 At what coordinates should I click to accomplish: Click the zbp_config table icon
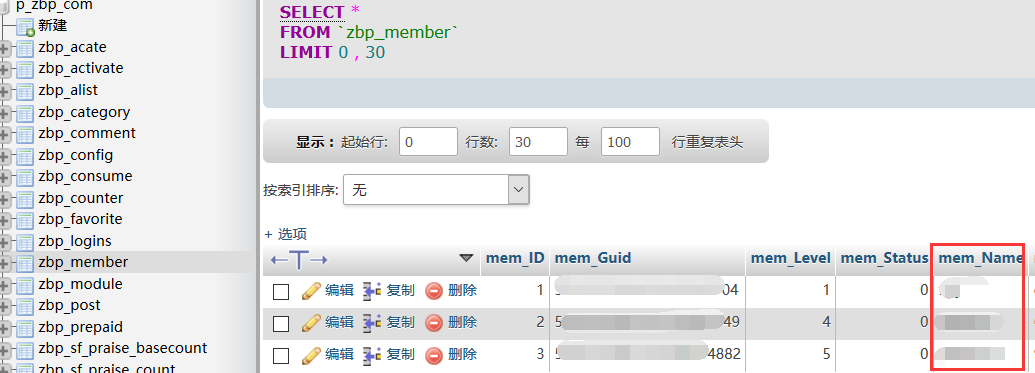(x=24, y=156)
